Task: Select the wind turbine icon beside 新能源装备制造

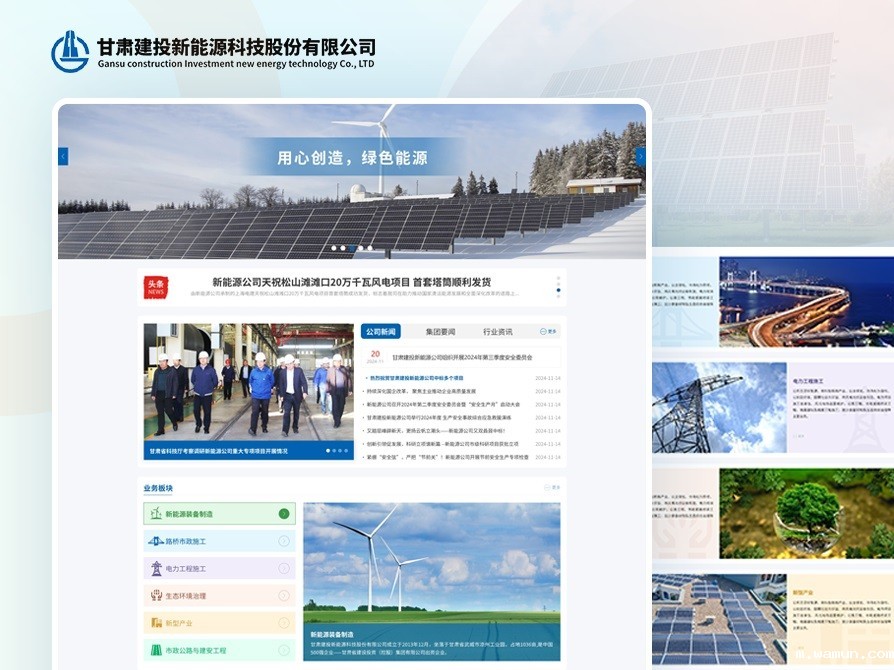Action: pyautogui.click(x=155, y=513)
